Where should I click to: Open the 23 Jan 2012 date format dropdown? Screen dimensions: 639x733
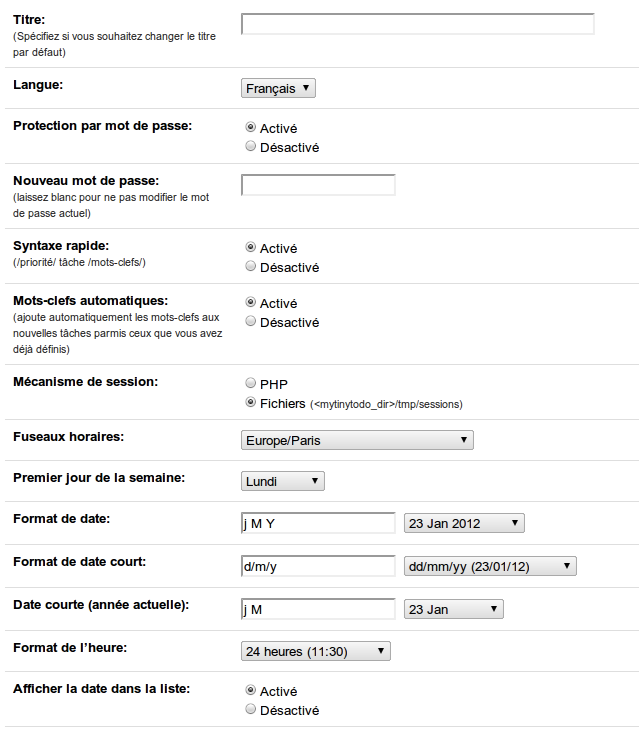(464, 523)
